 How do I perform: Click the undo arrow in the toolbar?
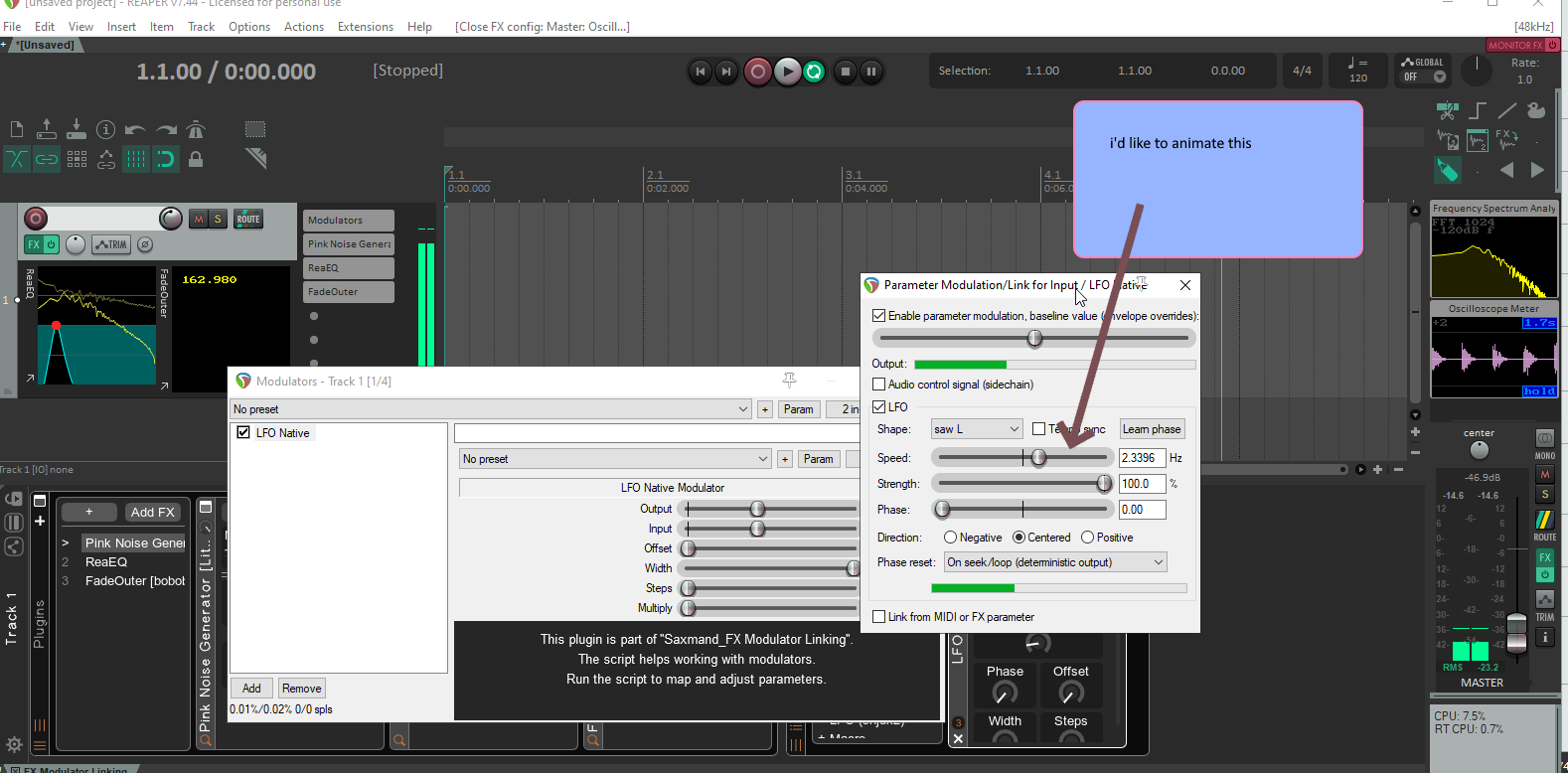coord(136,129)
